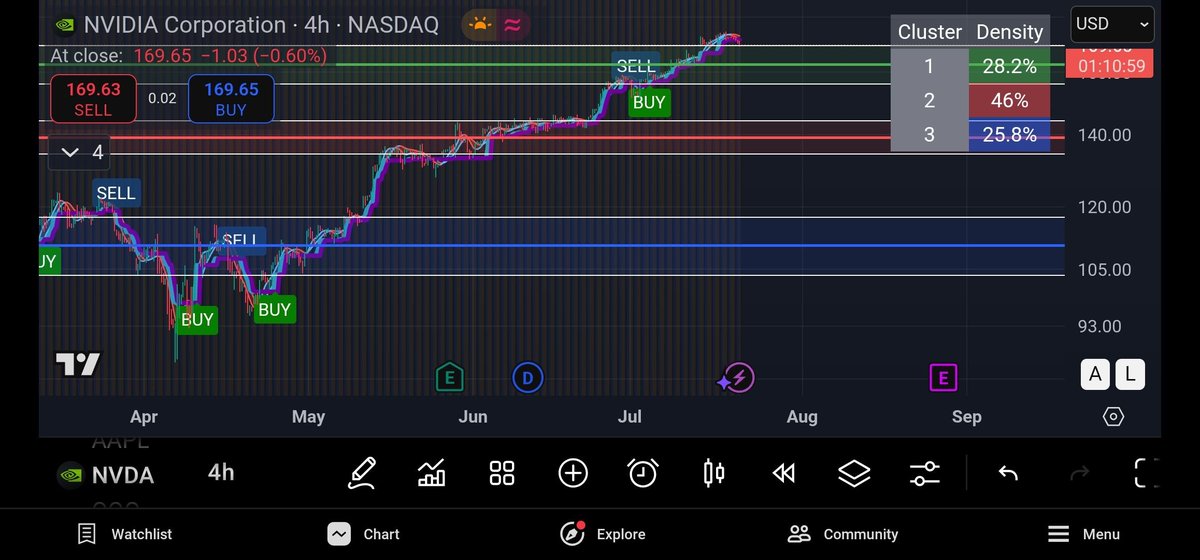Open the NVDA symbol search
The width and height of the screenshot is (1200, 560).
tap(123, 475)
